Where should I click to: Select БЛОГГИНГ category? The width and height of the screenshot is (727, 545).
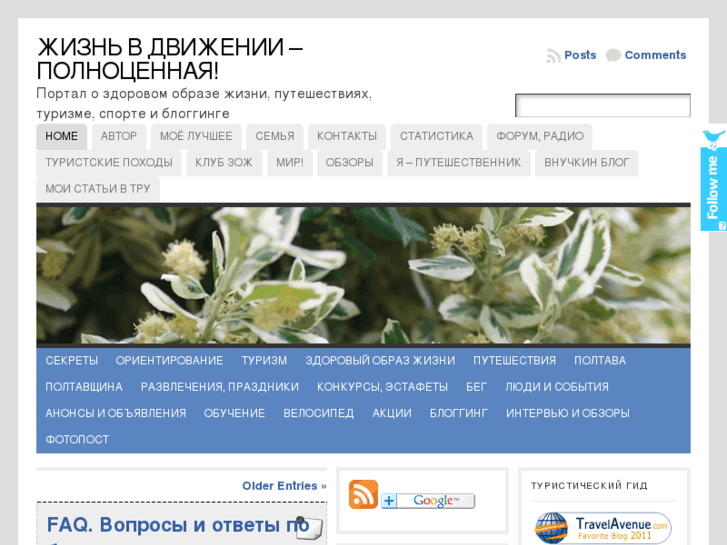pyautogui.click(x=459, y=414)
